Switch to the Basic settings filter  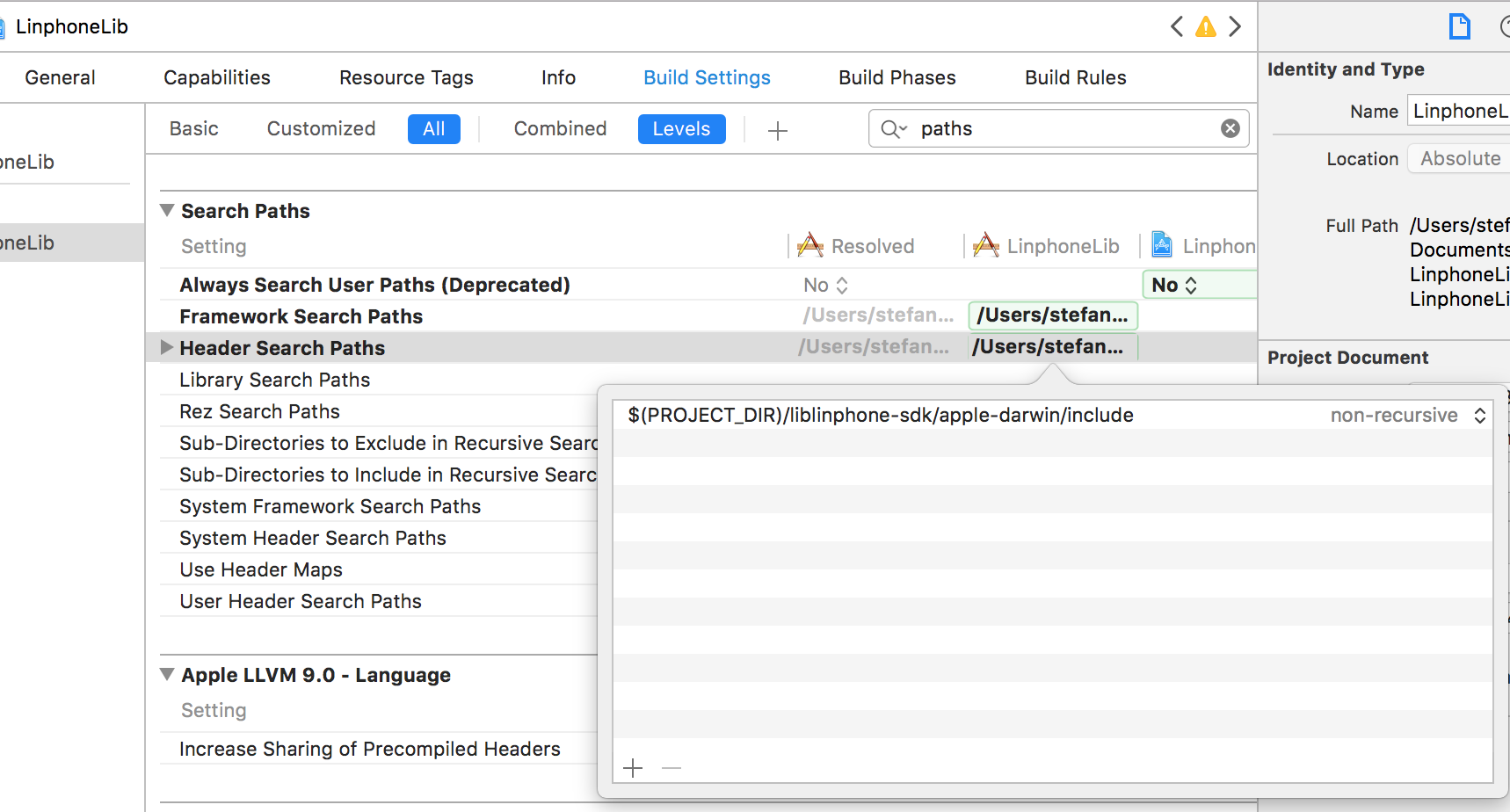pos(194,128)
